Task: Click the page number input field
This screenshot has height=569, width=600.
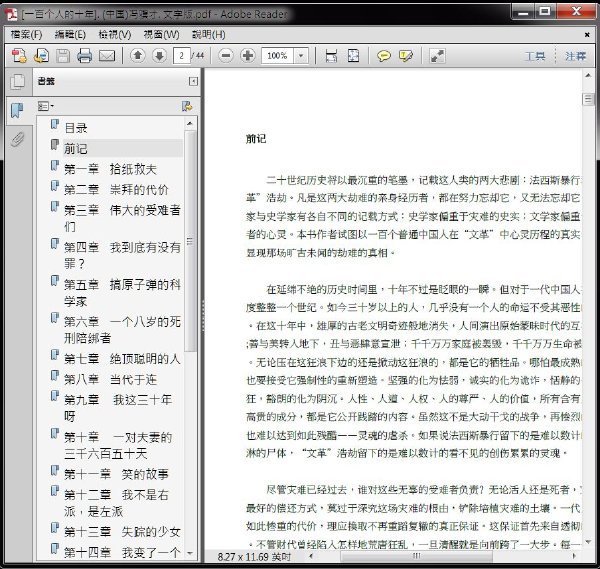Action: pyautogui.click(x=181, y=56)
